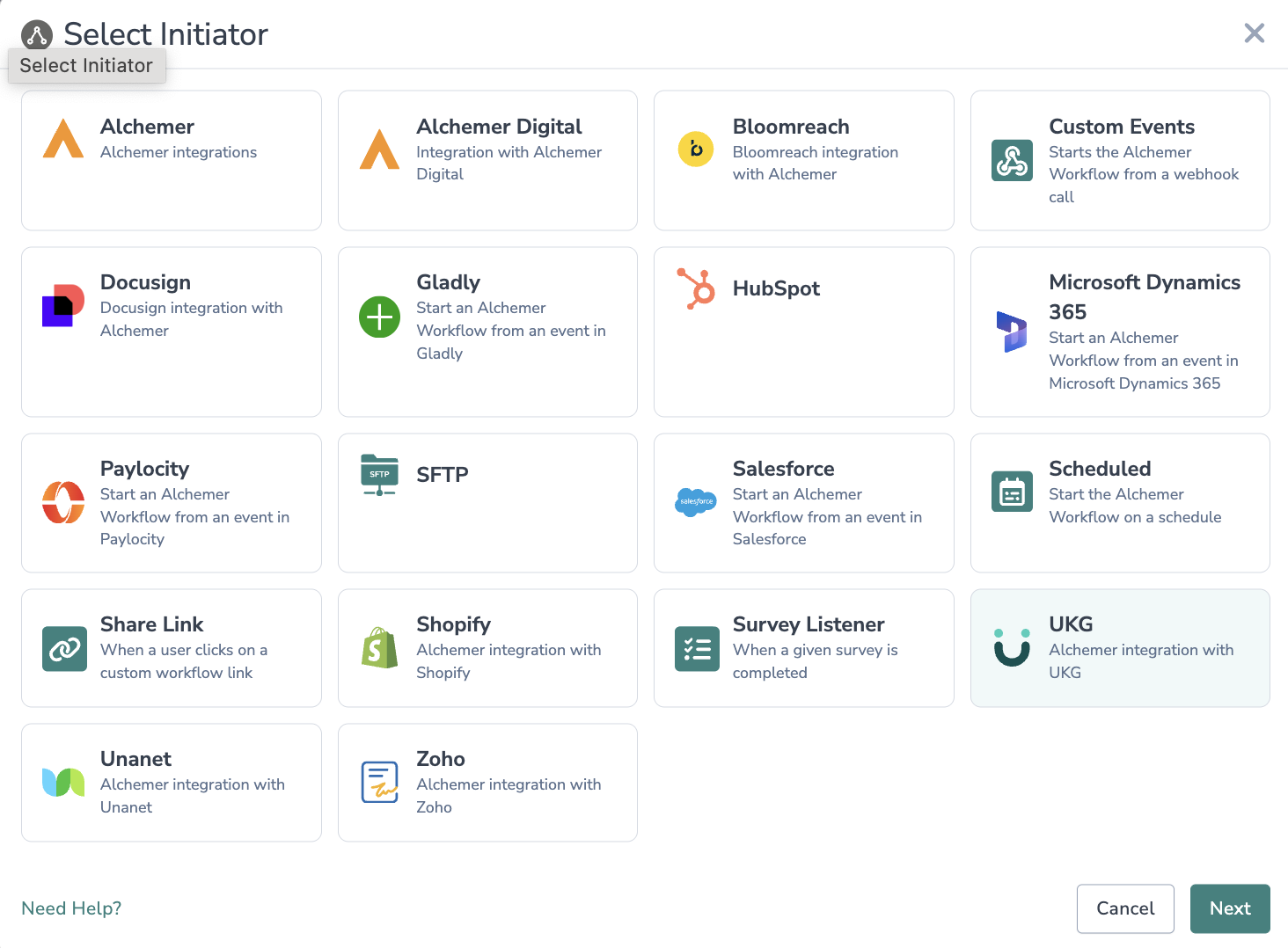Click the Select Initiator dialog heading
Screen dimensions: 1288x948
[165, 34]
